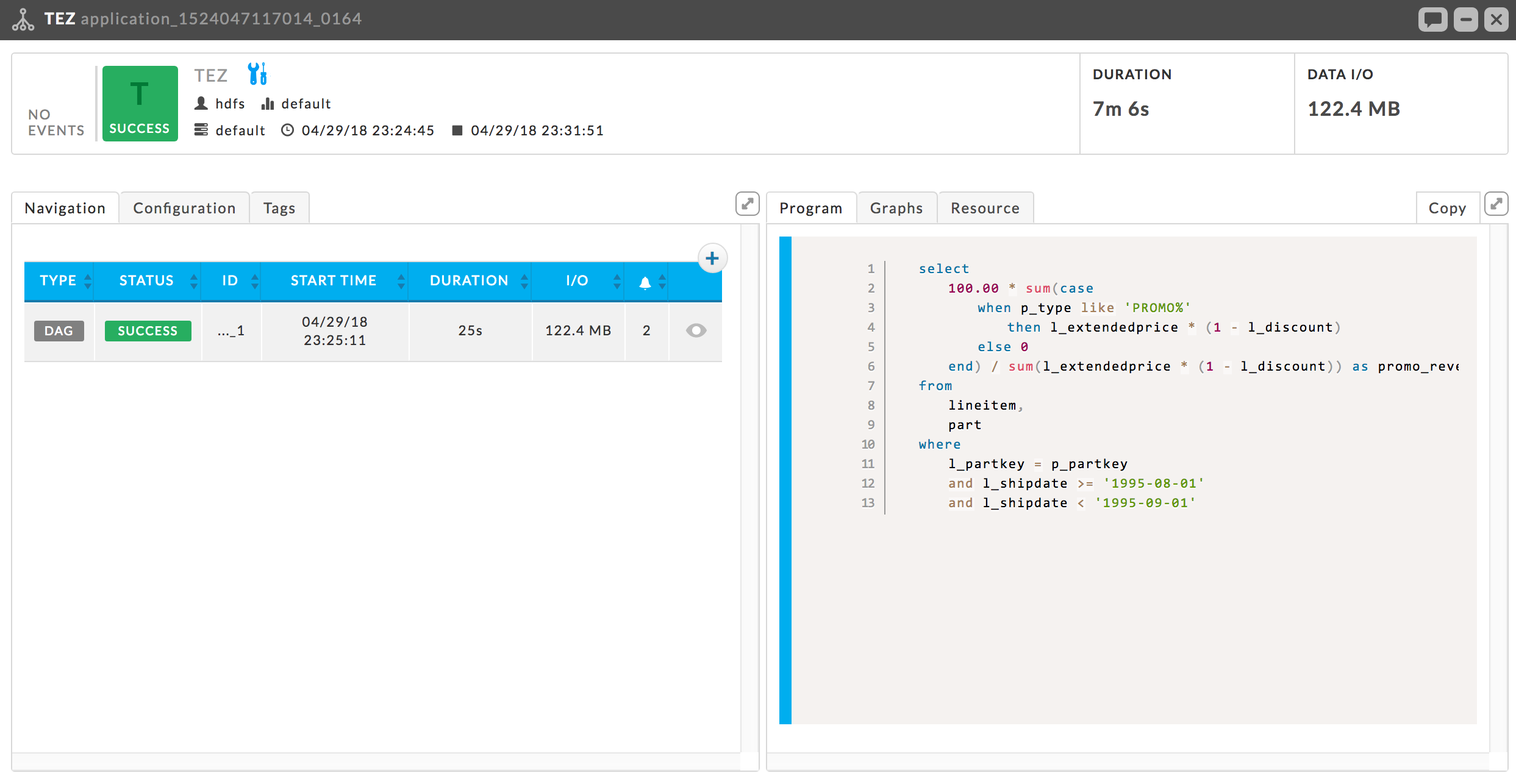
Task: Sort table by TYPE column
Action: click(x=59, y=281)
